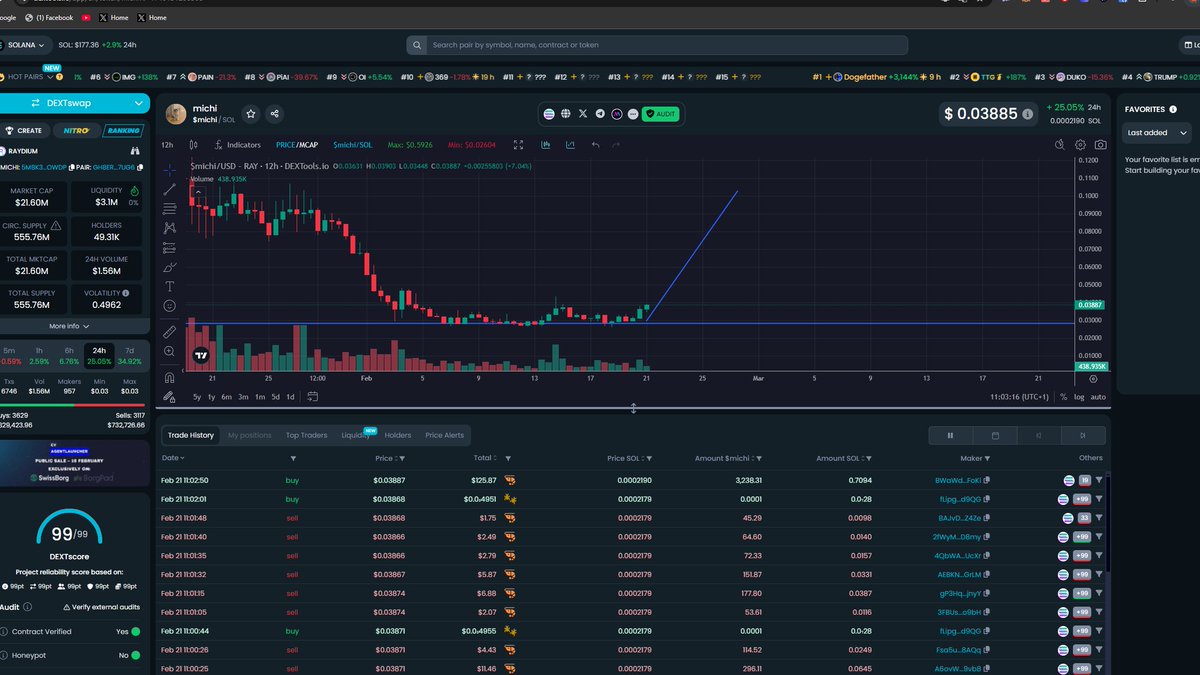Select the ruler measure tool
The image size is (1200, 675).
point(169,331)
